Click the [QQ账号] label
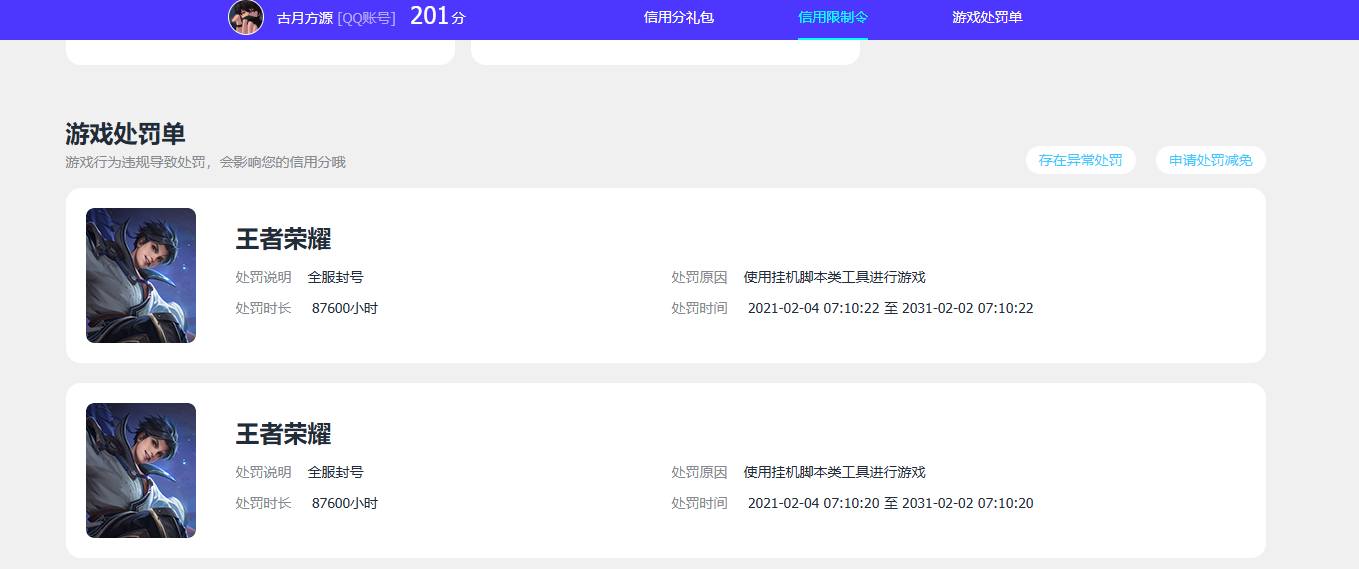1359x569 pixels. (x=367, y=18)
